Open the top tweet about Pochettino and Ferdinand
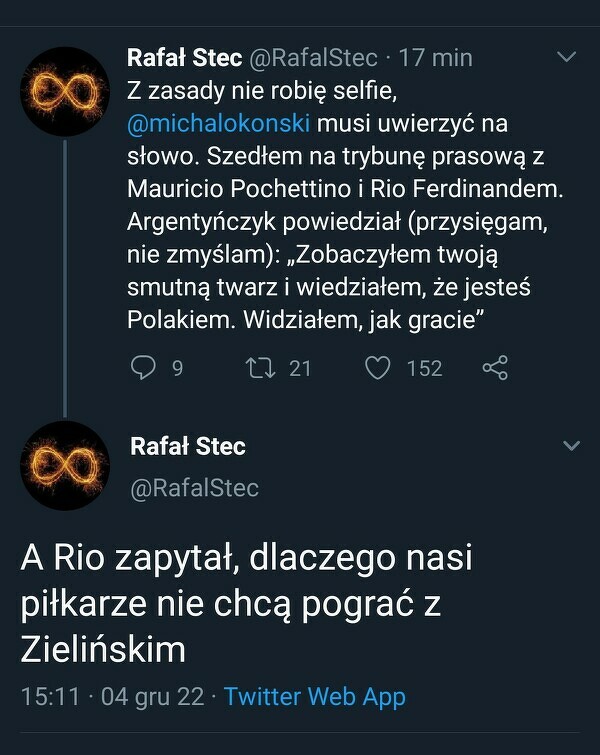Viewport: 600px width, 755px height. [x=330, y=220]
